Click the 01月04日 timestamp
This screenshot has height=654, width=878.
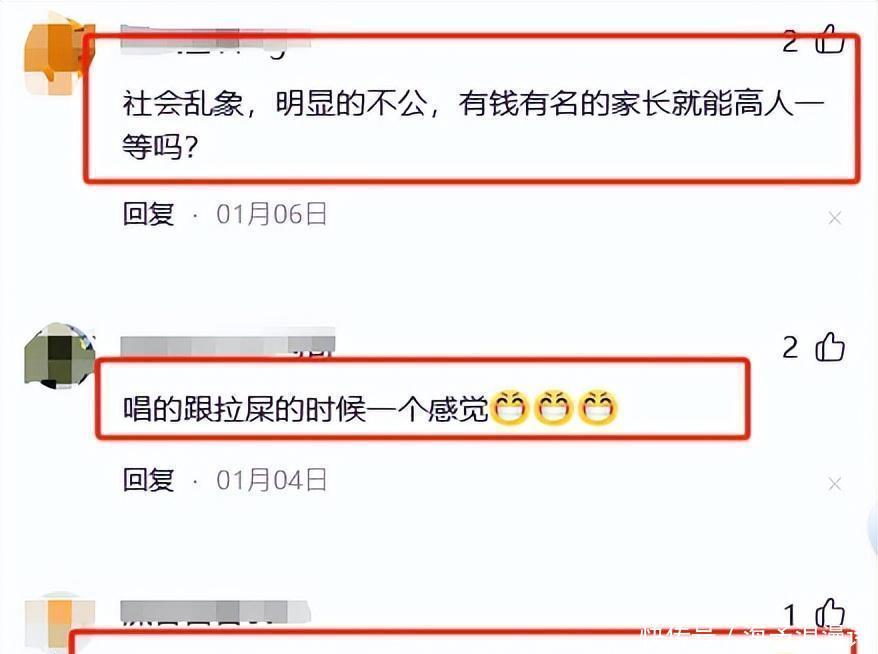(272, 480)
